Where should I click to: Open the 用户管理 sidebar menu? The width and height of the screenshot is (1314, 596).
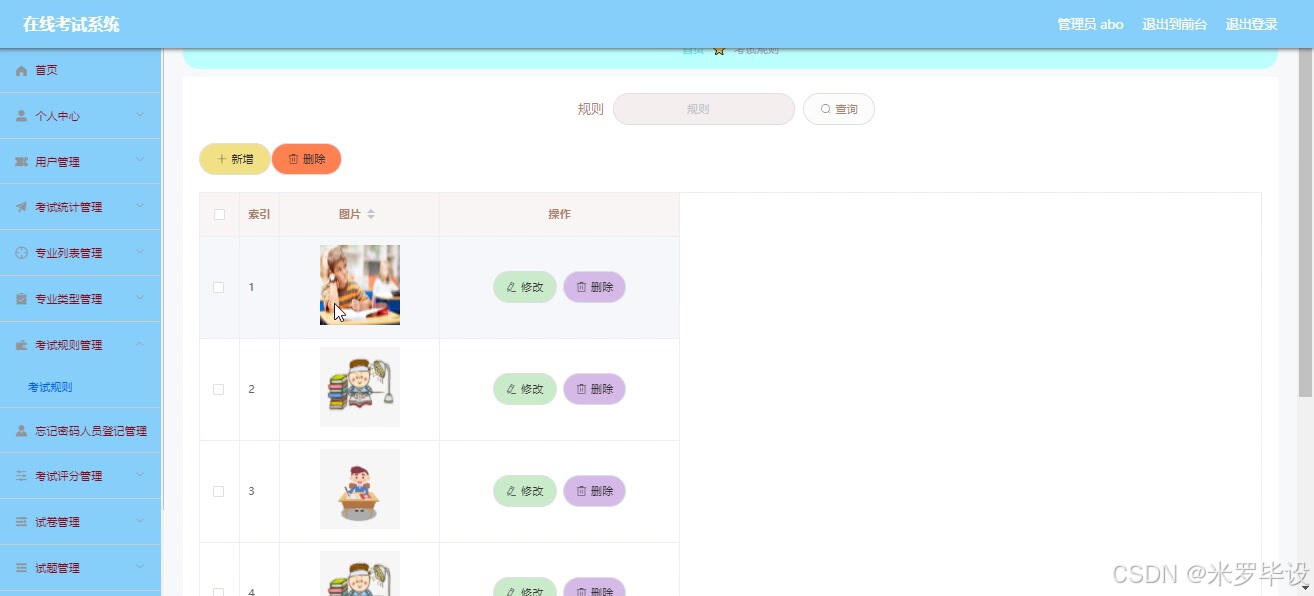pyautogui.click(x=80, y=162)
